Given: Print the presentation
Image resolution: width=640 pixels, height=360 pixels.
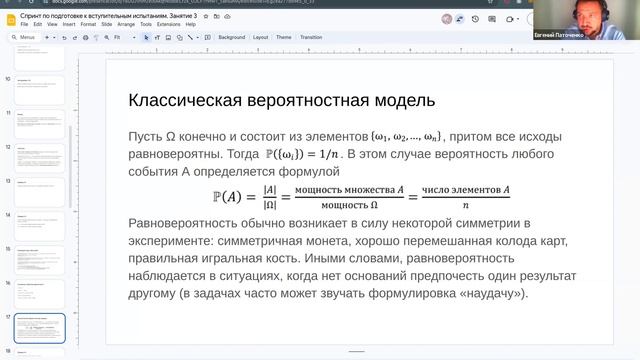Looking at the screenshot, I should coord(85,37).
